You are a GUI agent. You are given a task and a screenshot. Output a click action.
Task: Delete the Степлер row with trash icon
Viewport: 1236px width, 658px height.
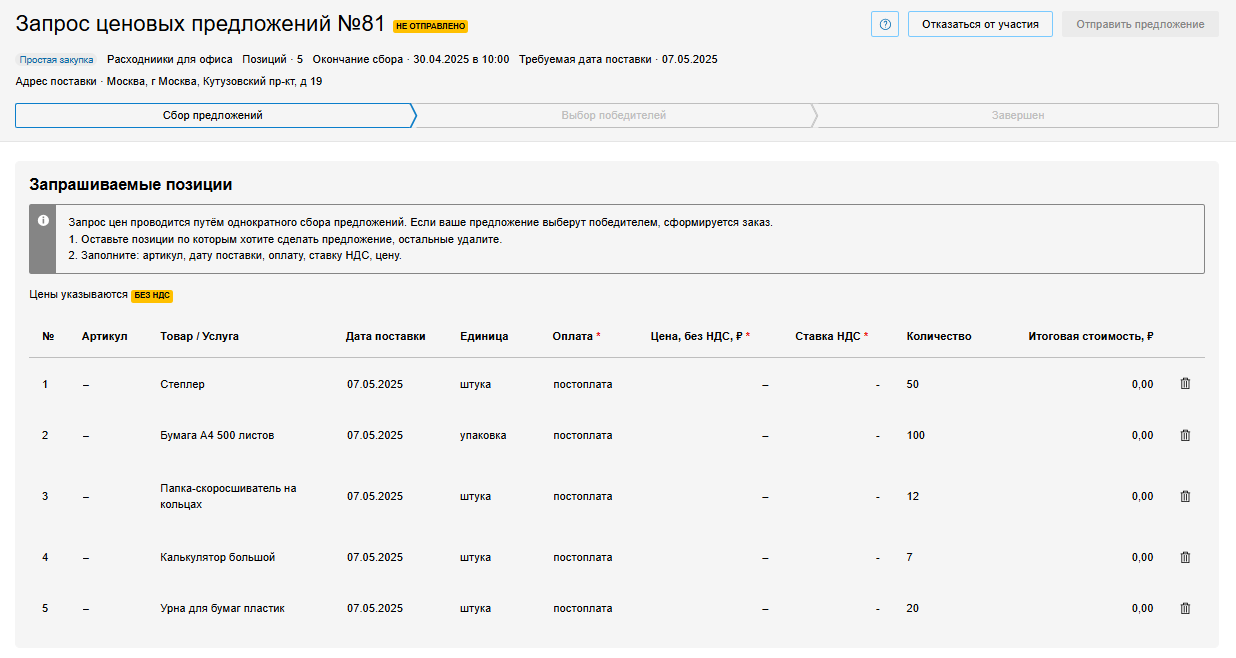tap(1185, 384)
